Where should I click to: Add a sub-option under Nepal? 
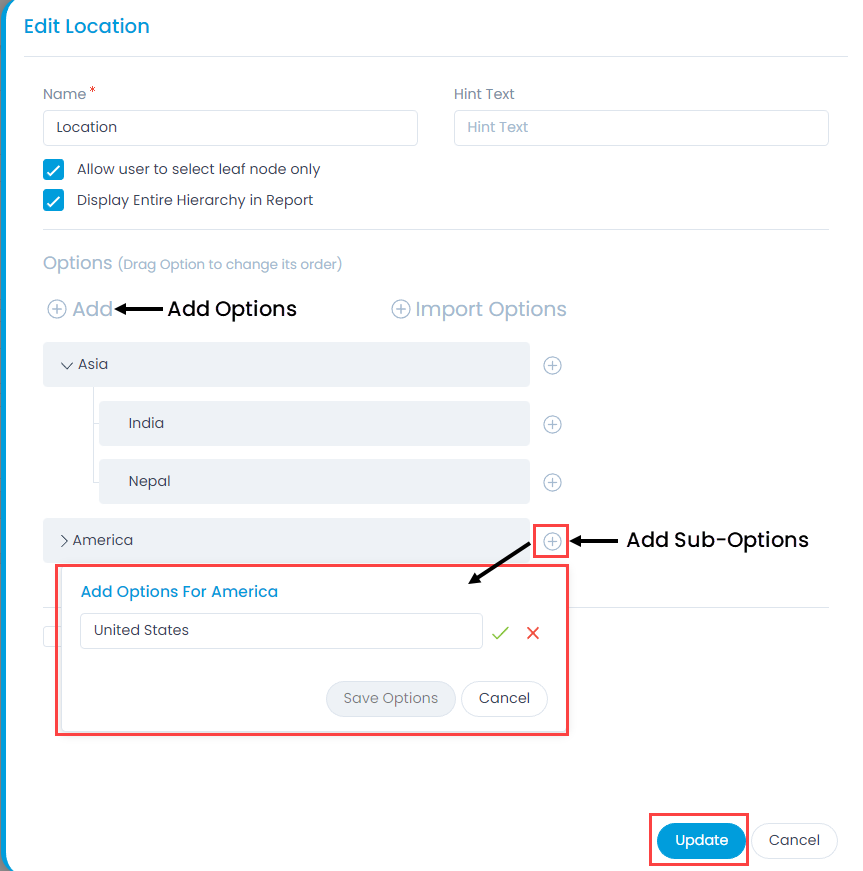[x=552, y=482]
